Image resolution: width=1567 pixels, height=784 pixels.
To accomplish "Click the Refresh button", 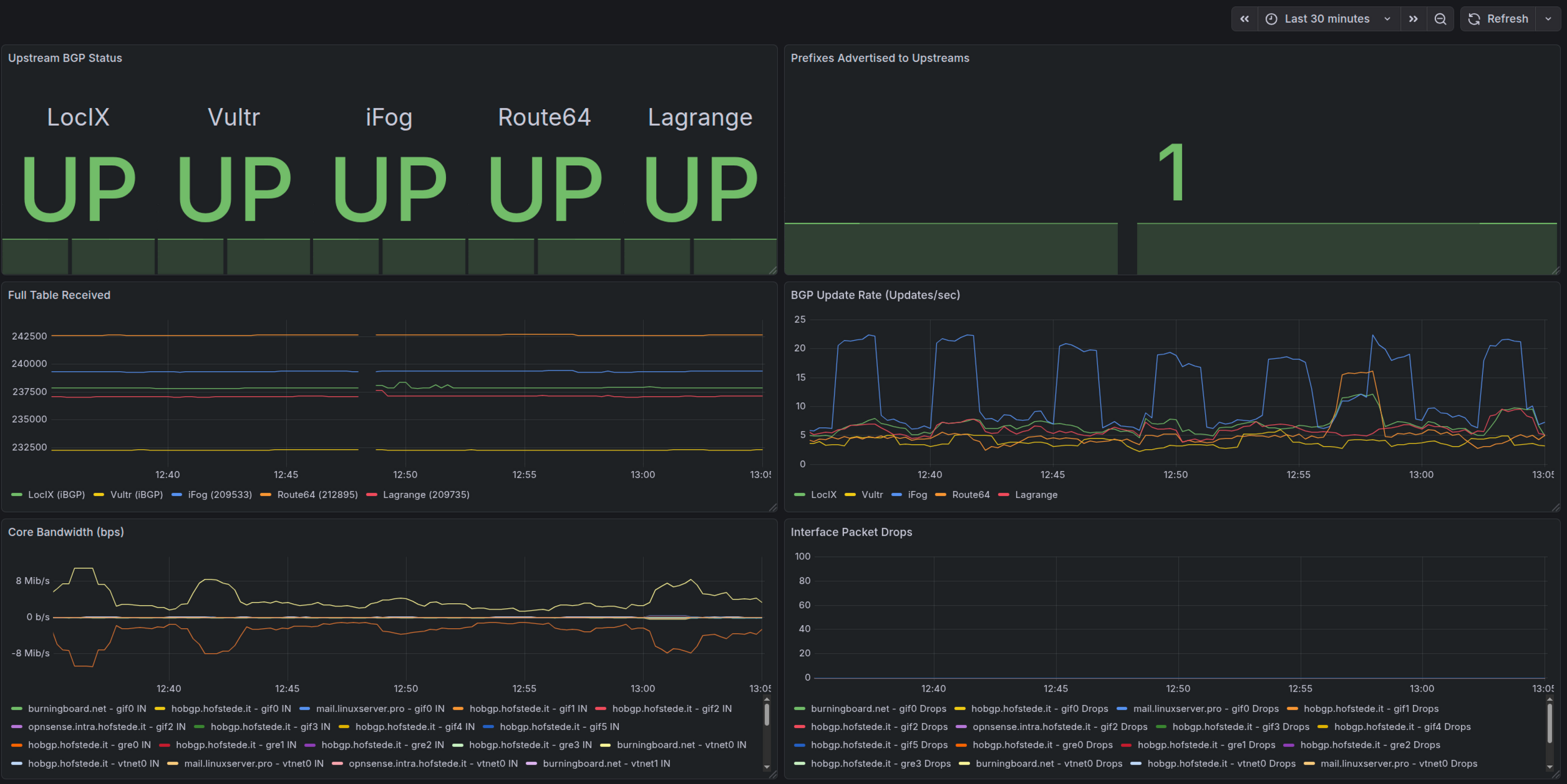I will (x=1507, y=19).
